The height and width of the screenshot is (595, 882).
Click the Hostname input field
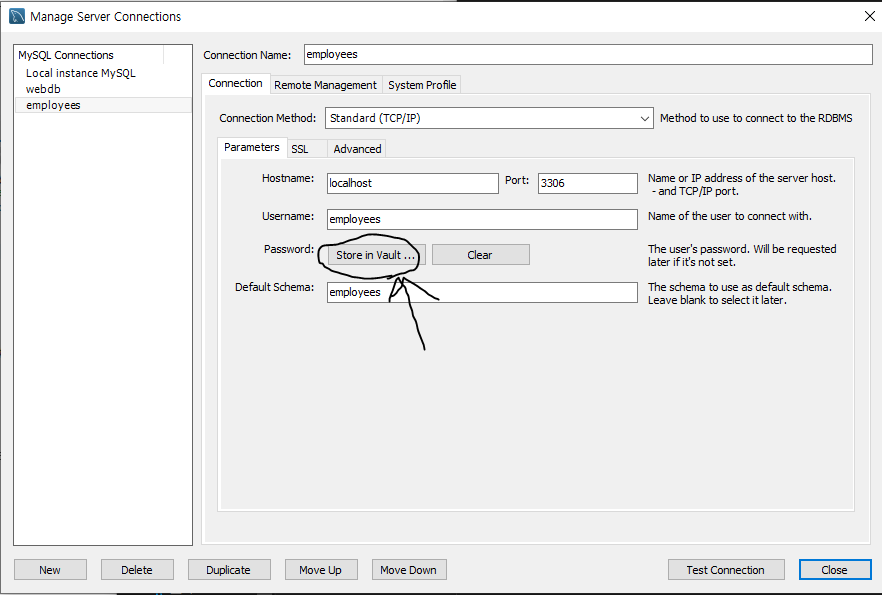click(412, 183)
